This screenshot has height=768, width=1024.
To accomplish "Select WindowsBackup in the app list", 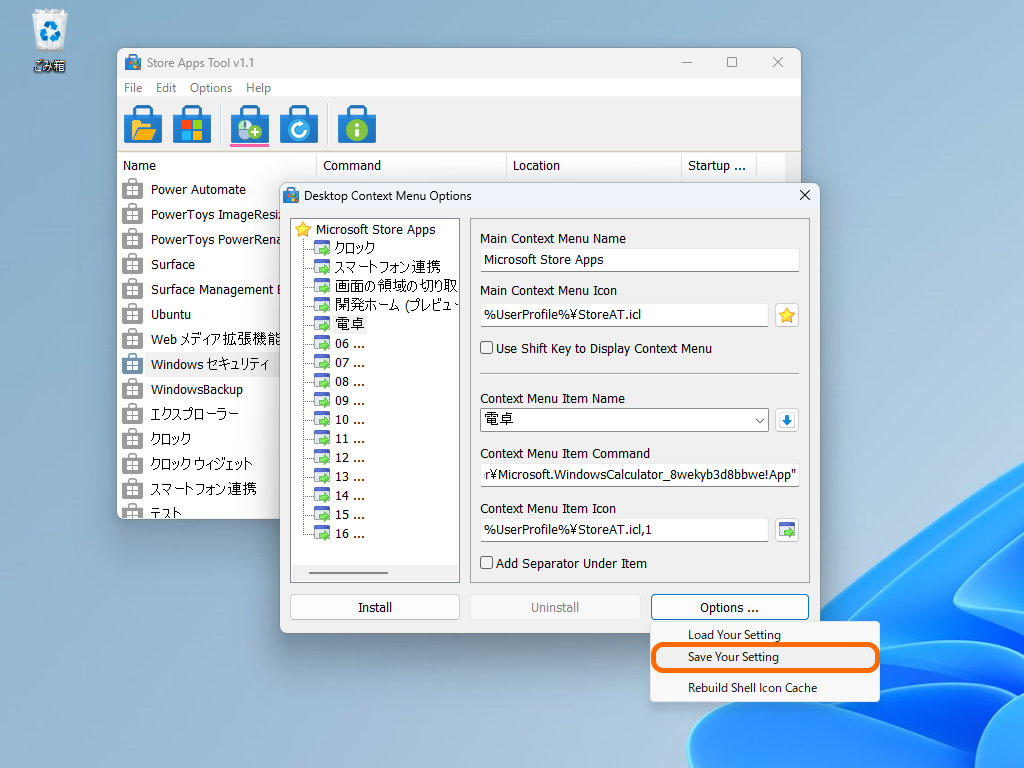I will pos(199,390).
